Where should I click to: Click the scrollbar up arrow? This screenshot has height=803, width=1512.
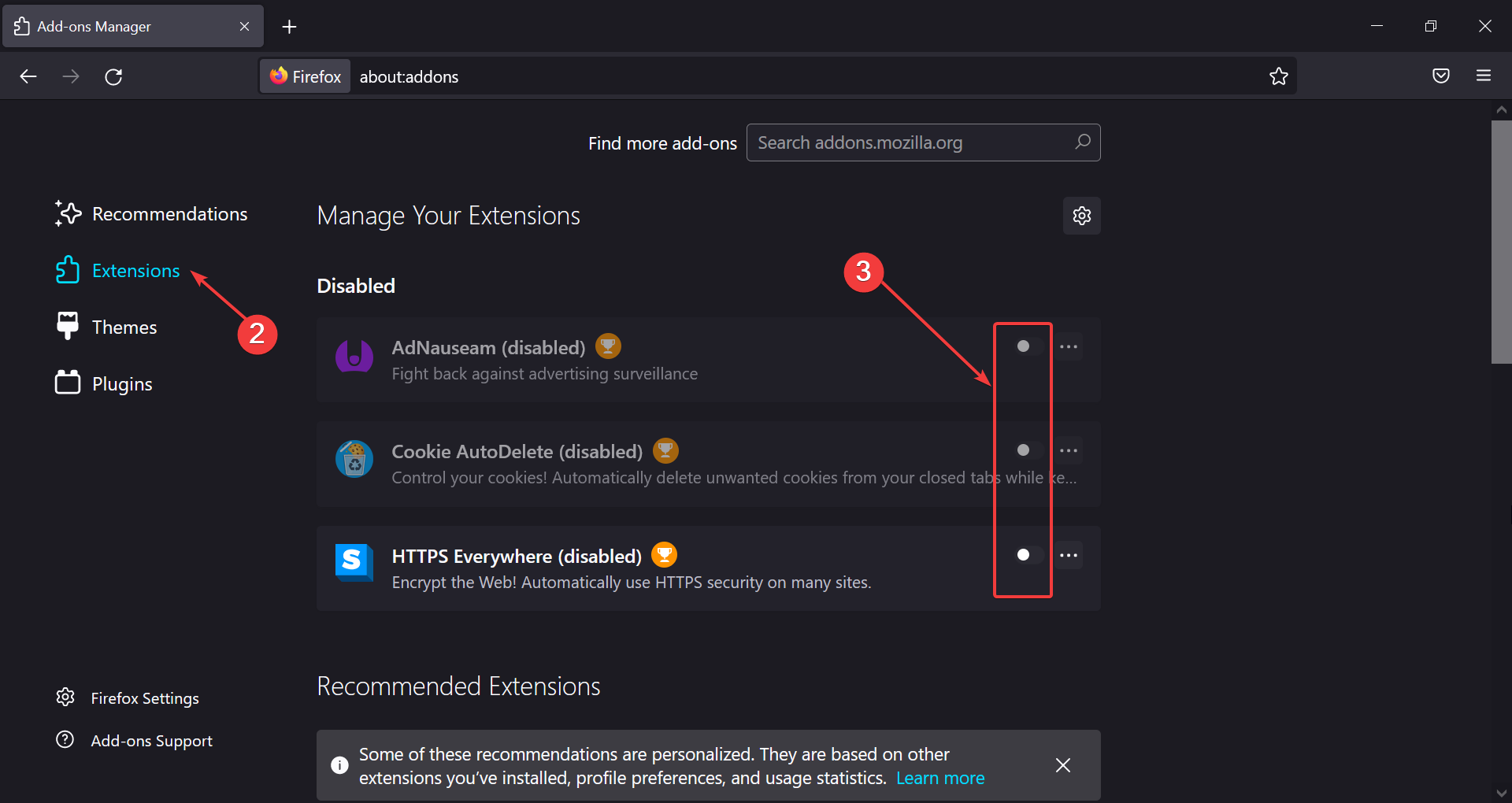(x=1501, y=110)
